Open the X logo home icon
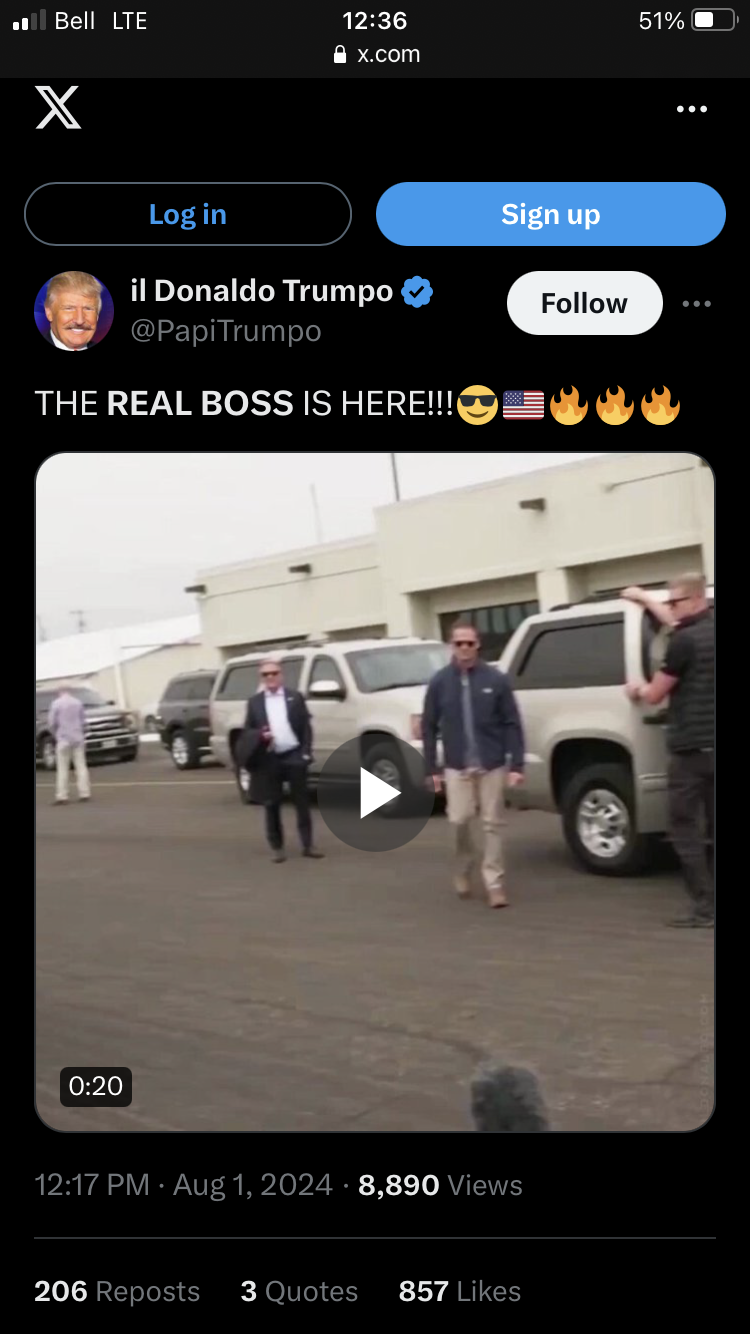 58,108
